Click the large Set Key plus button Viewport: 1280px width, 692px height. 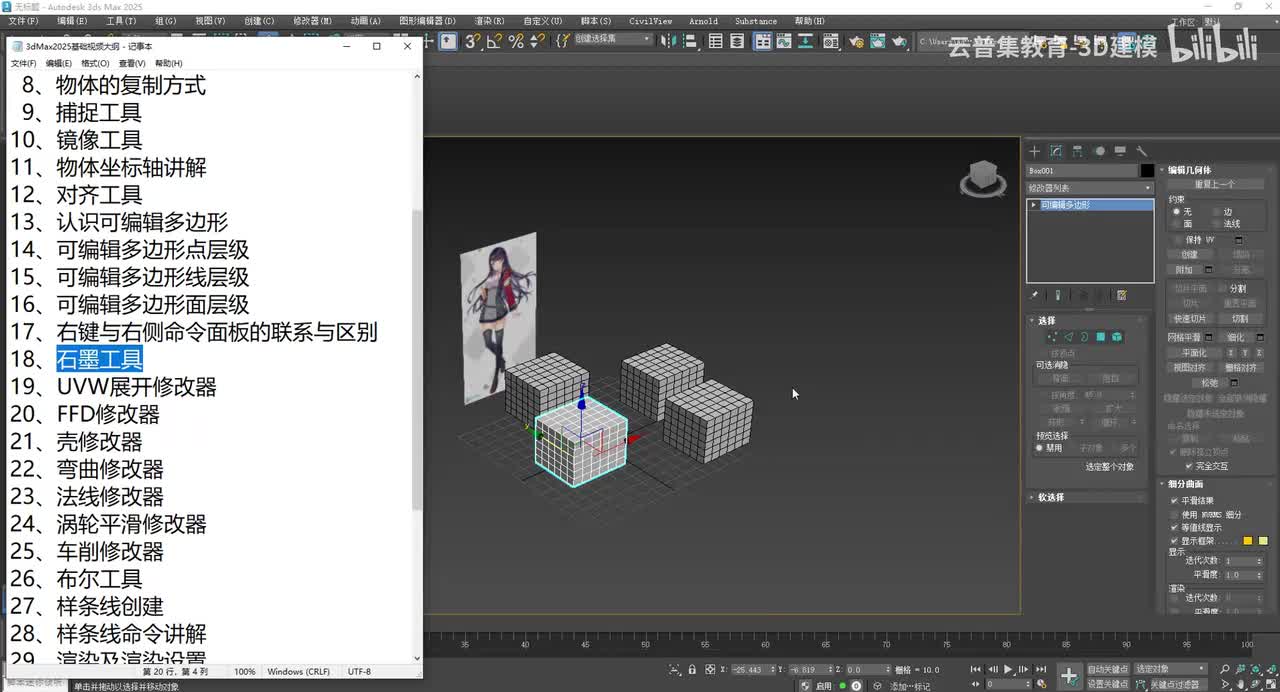pyautogui.click(x=1069, y=677)
